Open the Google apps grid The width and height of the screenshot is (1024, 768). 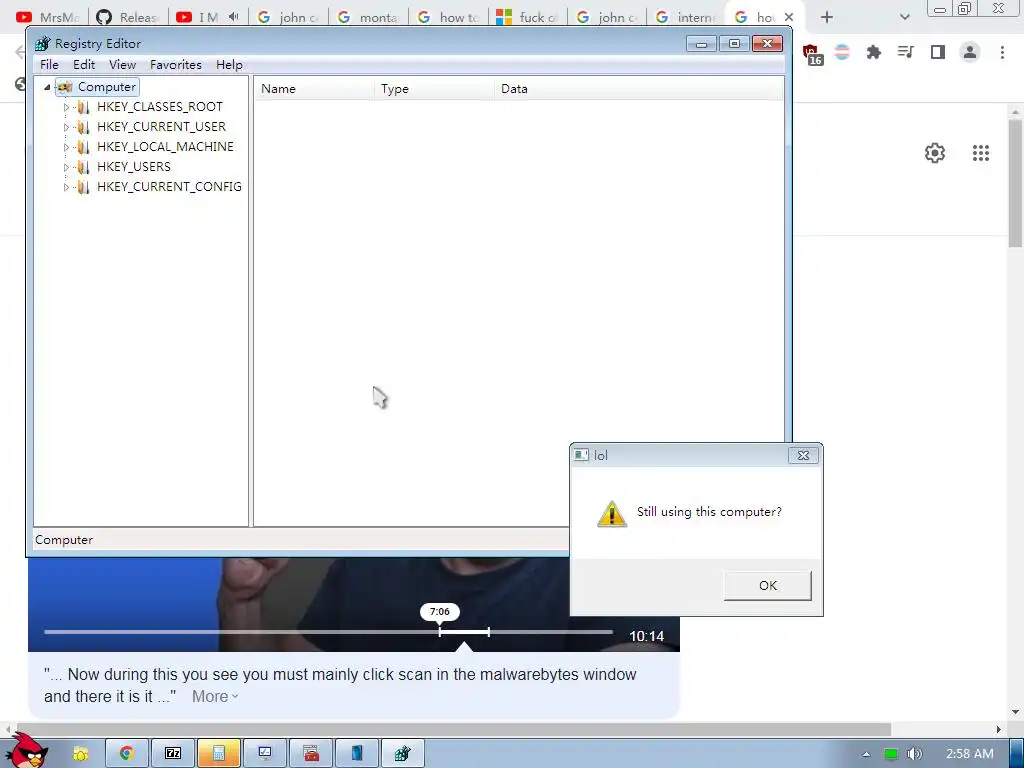tap(981, 153)
